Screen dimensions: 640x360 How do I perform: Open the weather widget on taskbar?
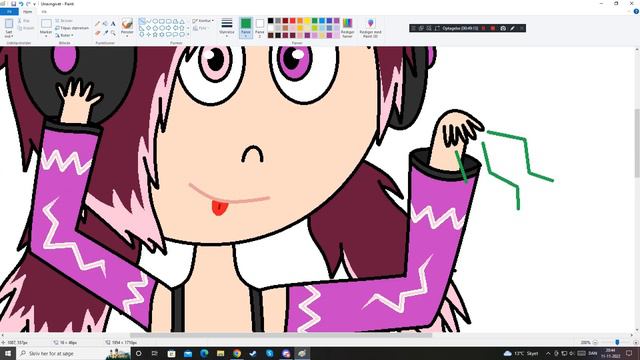click(x=521, y=353)
